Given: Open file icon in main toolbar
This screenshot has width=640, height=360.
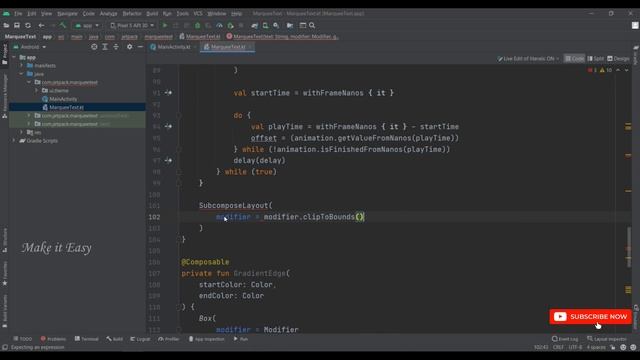Looking at the screenshot, I should [x=6, y=25].
